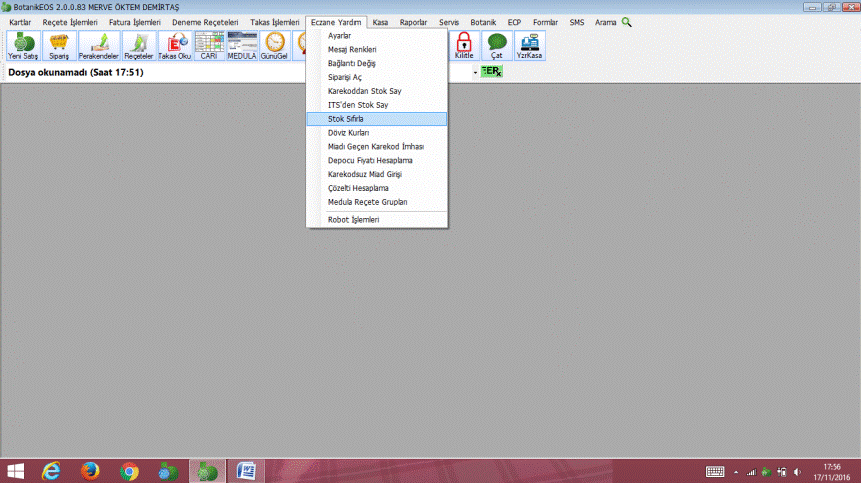Click the Perakendeler toolbar button
The image size is (861, 483).
pos(98,45)
